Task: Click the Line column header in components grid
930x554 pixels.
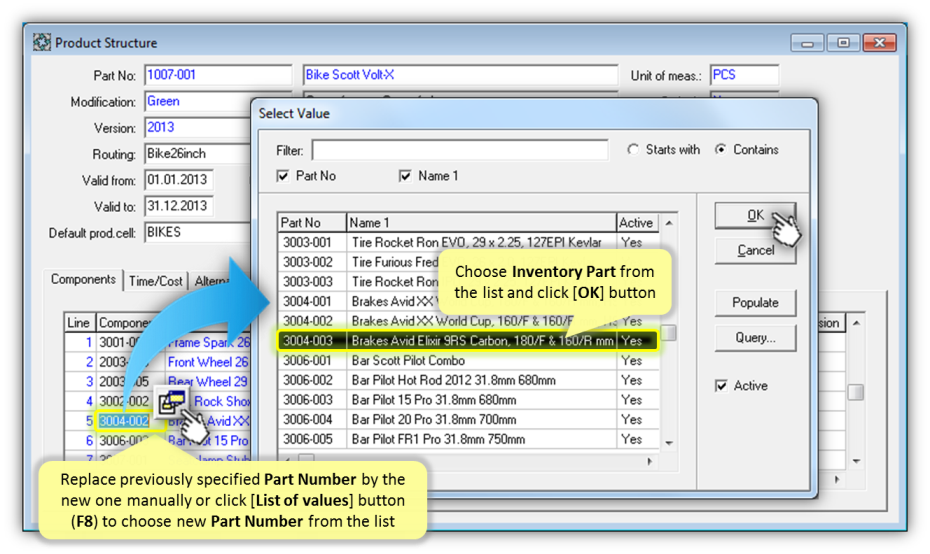Action: pyautogui.click(x=79, y=323)
